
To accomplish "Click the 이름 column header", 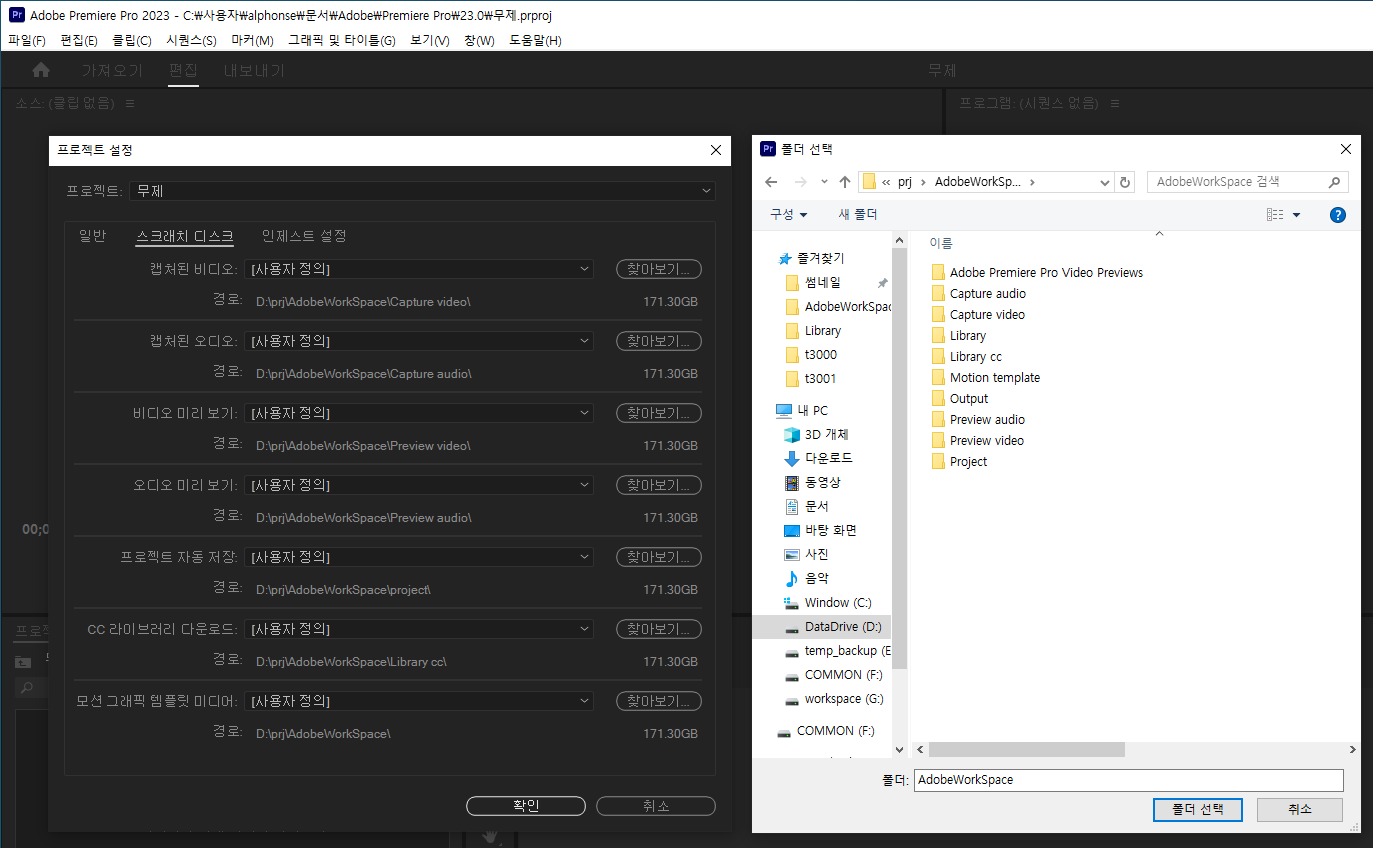I will 941,243.
